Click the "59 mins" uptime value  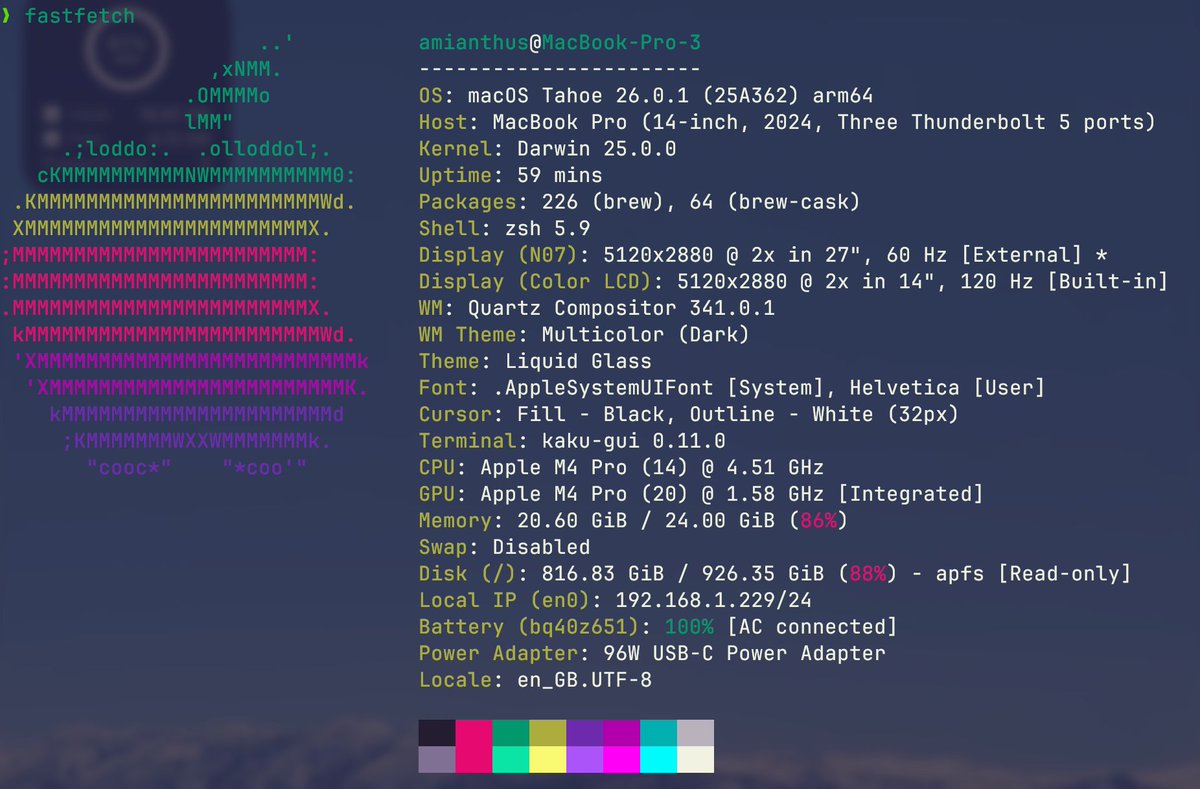pos(560,175)
